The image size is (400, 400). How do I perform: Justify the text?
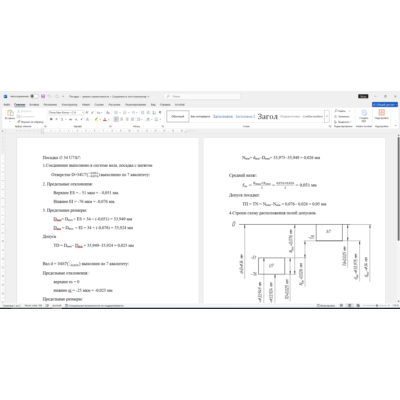pos(132,119)
